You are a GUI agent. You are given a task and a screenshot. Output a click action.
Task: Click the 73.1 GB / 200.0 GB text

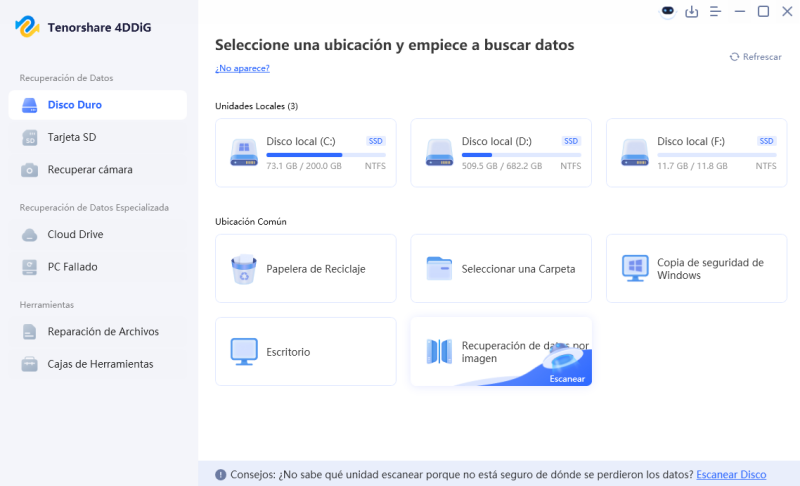pos(304,166)
